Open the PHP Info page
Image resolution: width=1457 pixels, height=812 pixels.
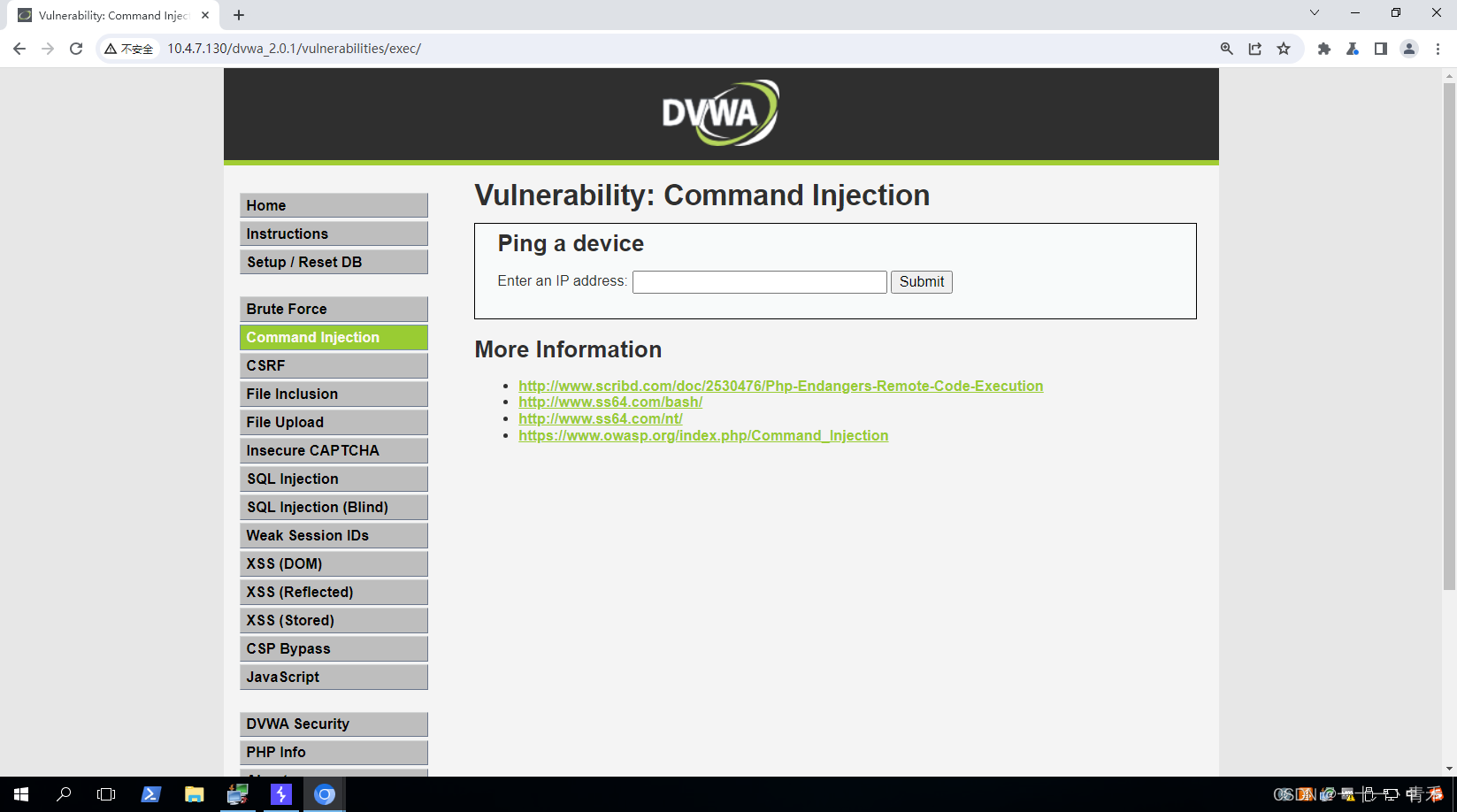(x=334, y=752)
